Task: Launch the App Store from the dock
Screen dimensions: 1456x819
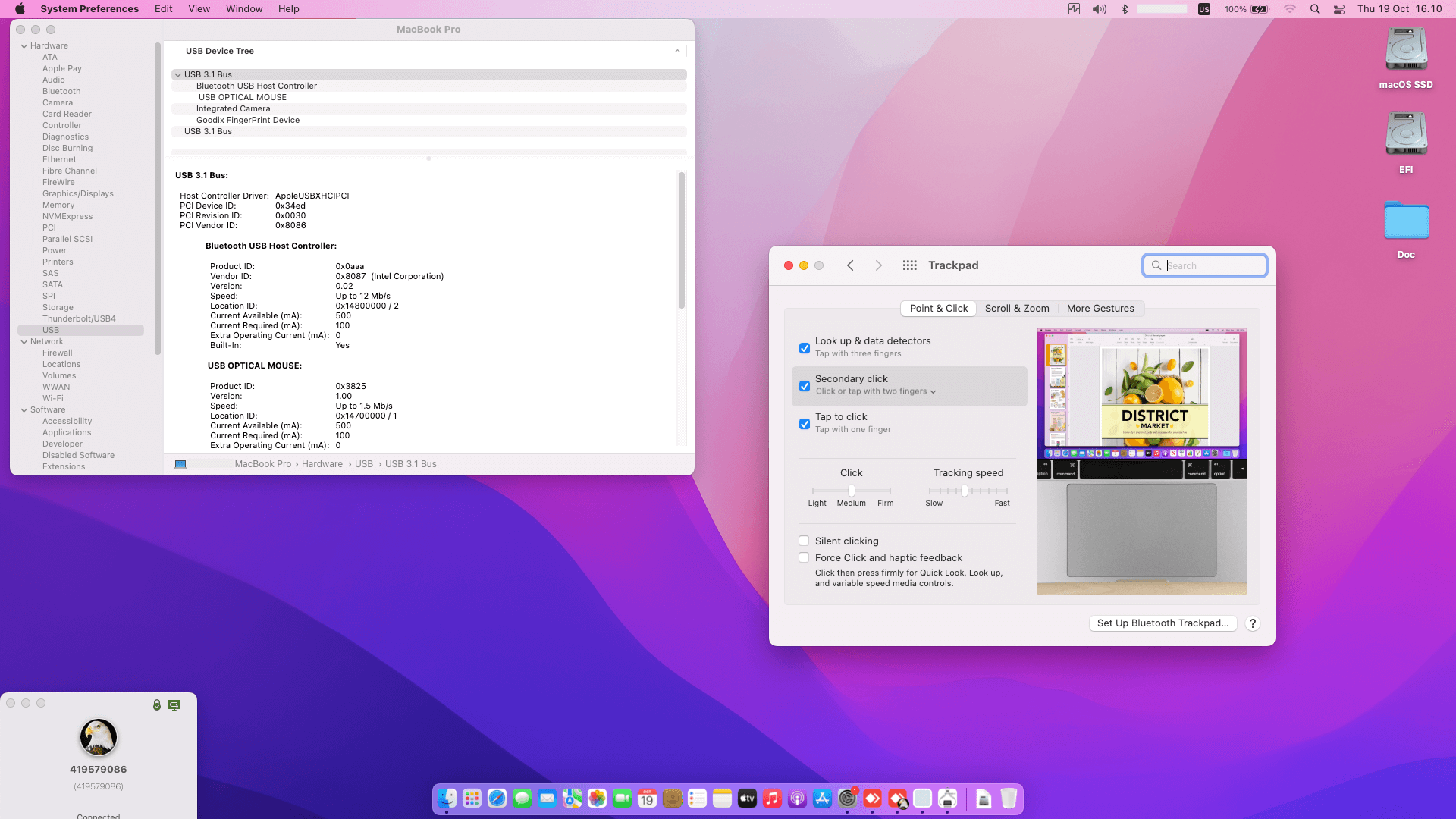Action: tap(822, 799)
